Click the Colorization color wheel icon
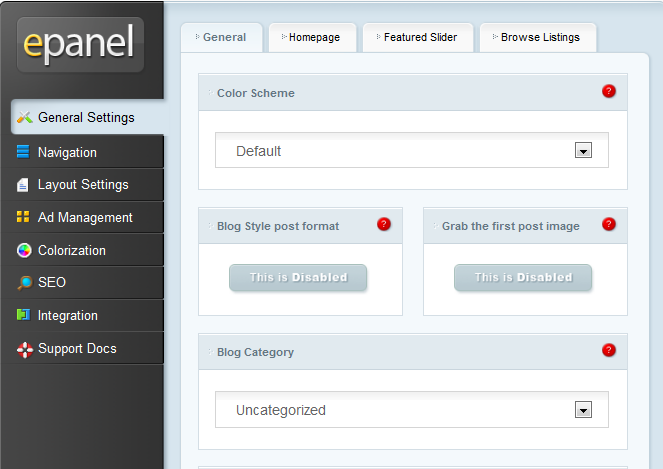The width and height of the screenshot is (663, 469). pyautogui.click(x=24, y=250)
